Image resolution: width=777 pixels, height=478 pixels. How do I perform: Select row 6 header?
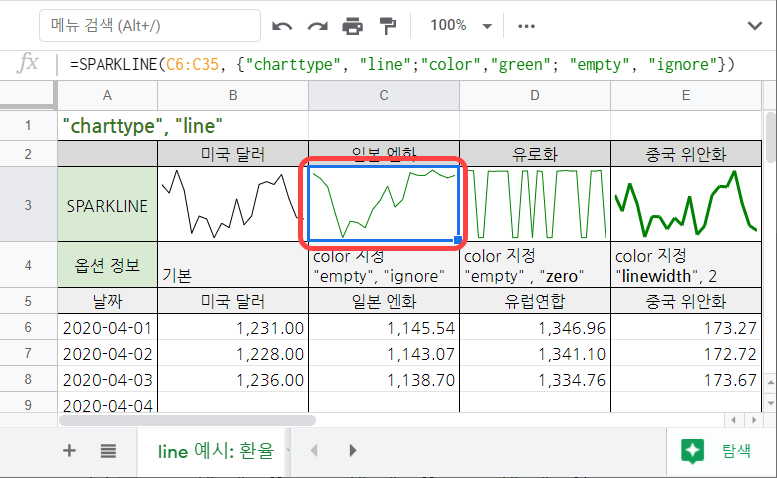click(x=28, y=327)
